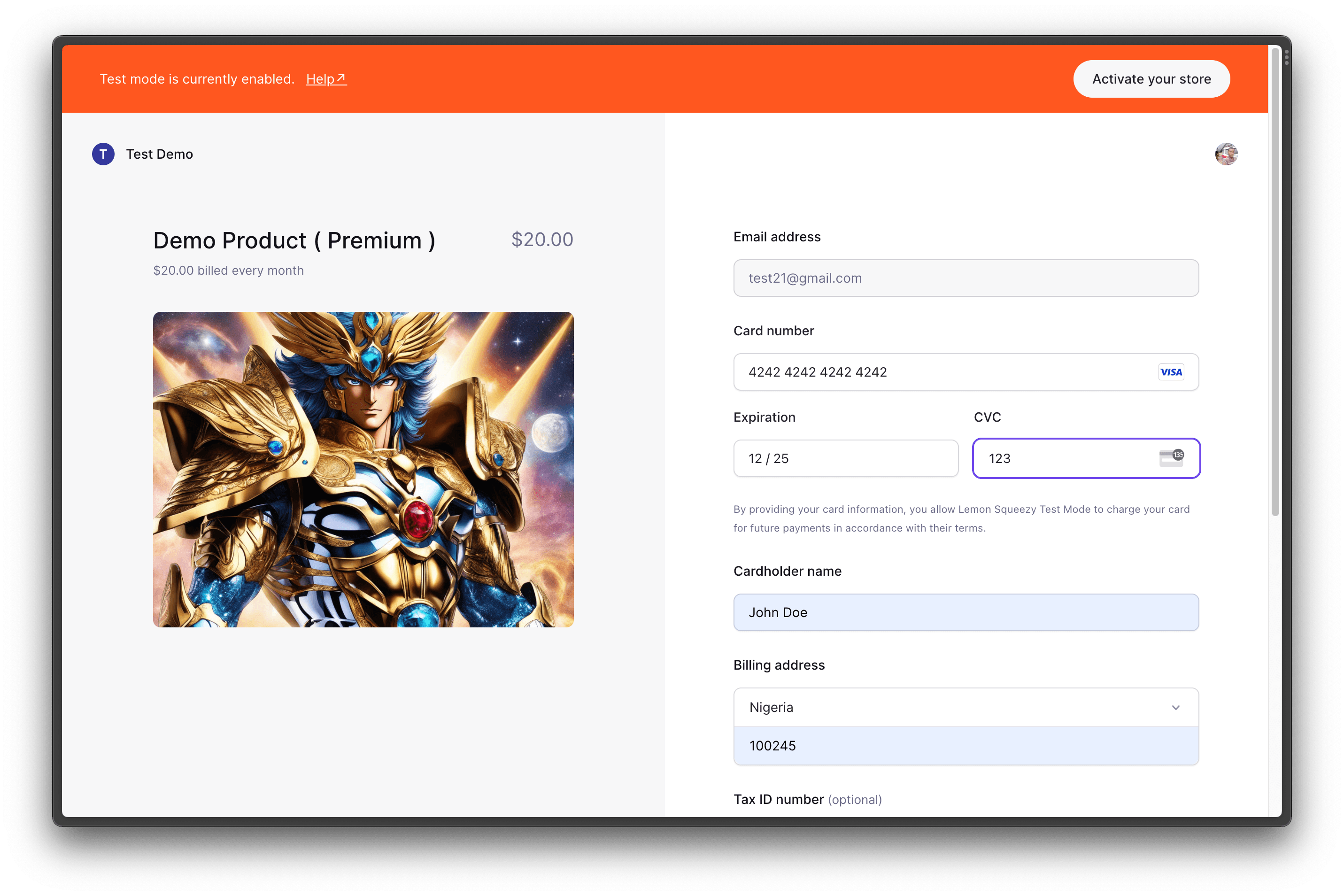Viewport: 1344px width, 896px height.
Task: Click the CVC card hint icon
Action: (x=1172, y=458)
